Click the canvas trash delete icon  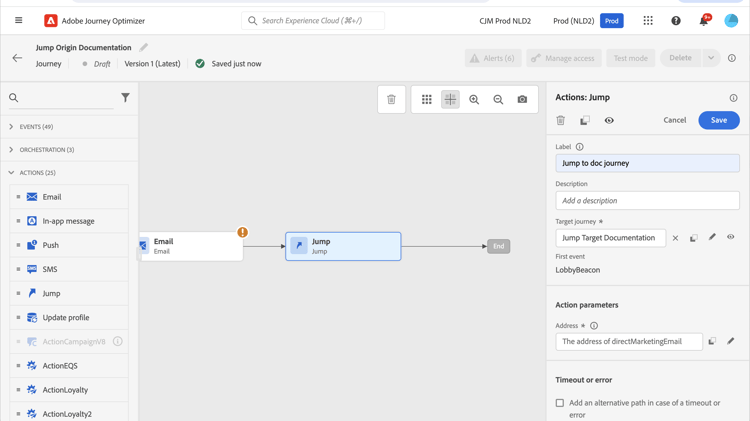coord(391,100)
